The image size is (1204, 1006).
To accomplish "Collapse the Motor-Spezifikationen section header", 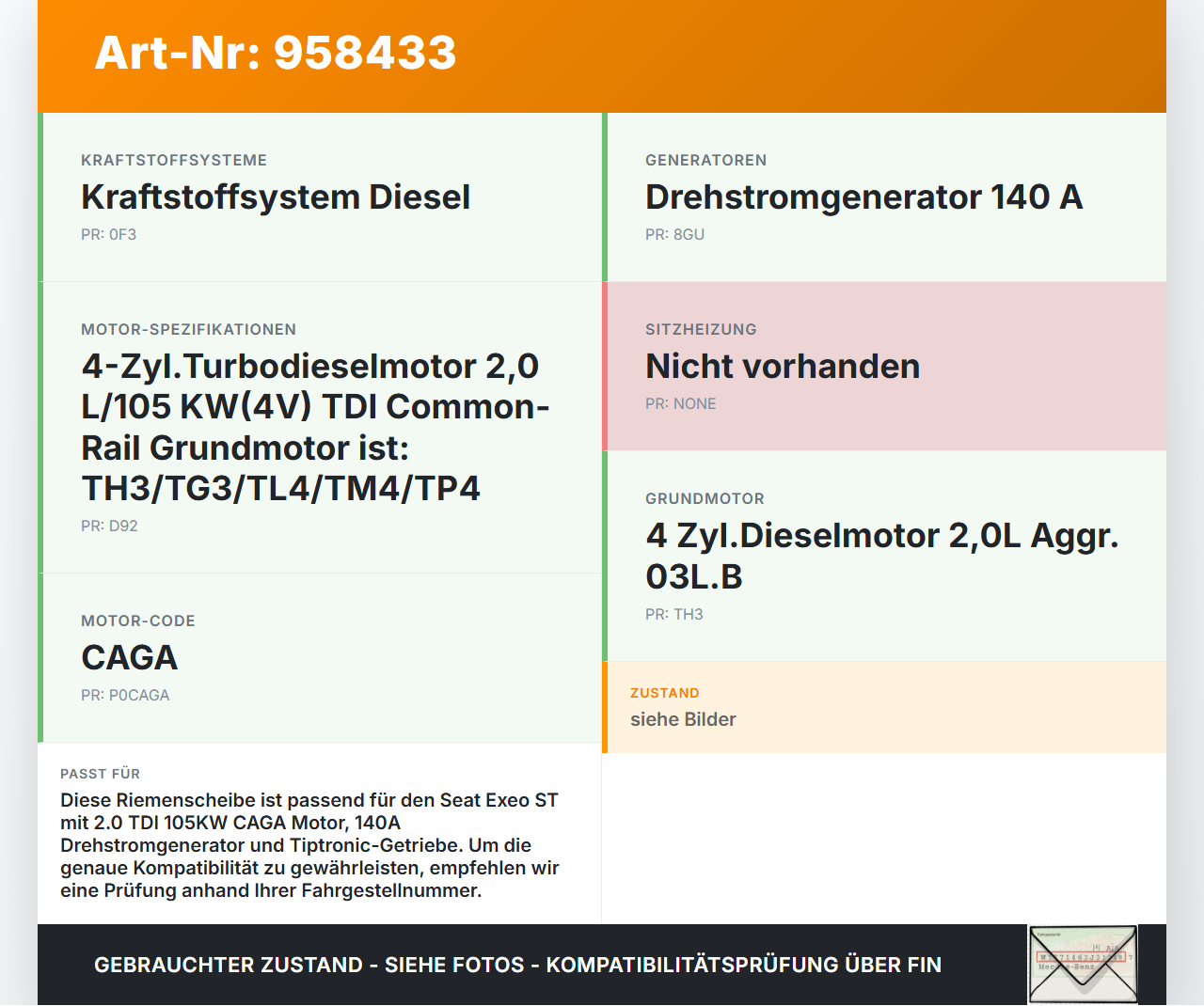I will [x=188, y=329].
